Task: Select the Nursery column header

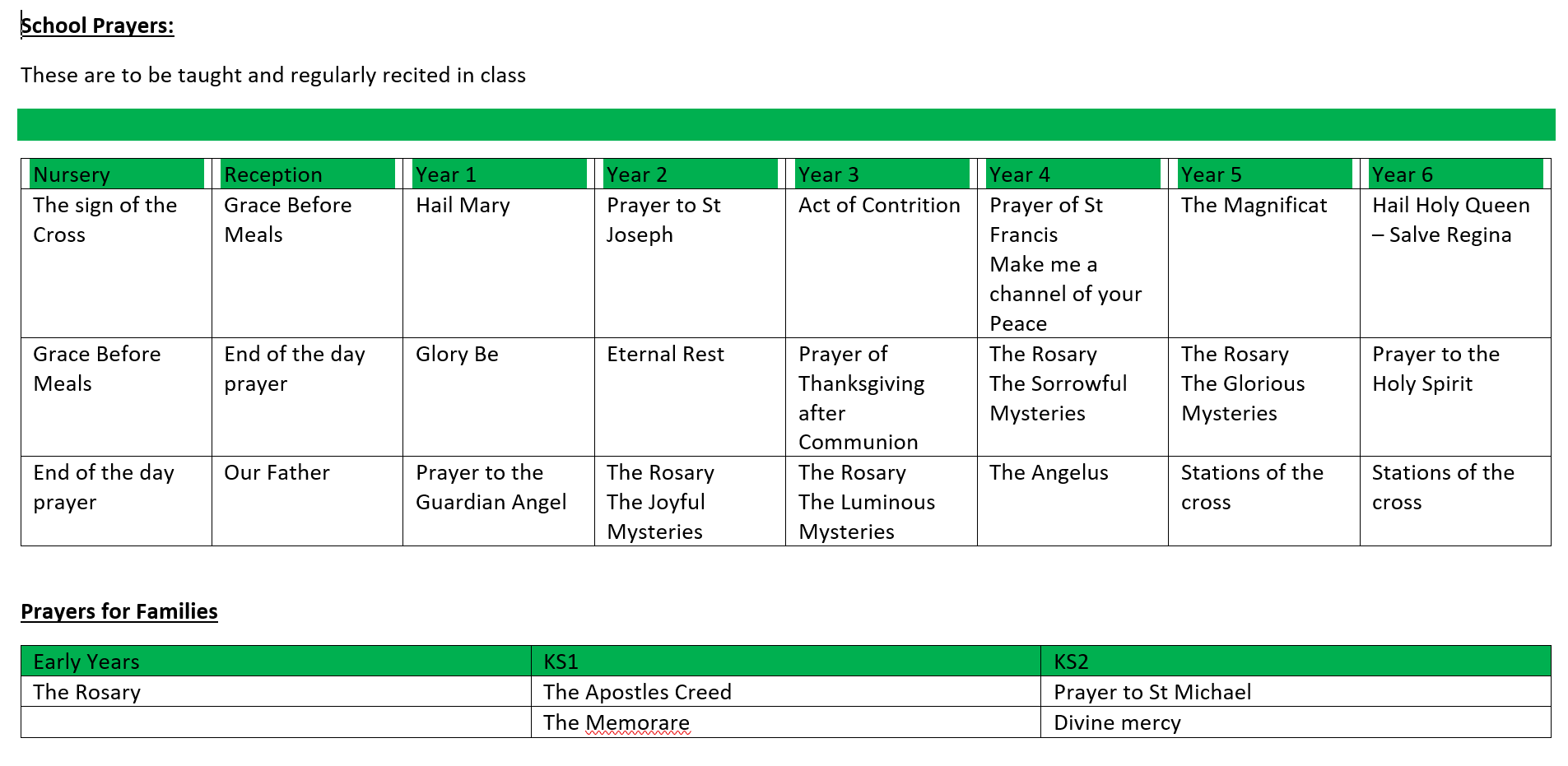Action: coord(116,174)
